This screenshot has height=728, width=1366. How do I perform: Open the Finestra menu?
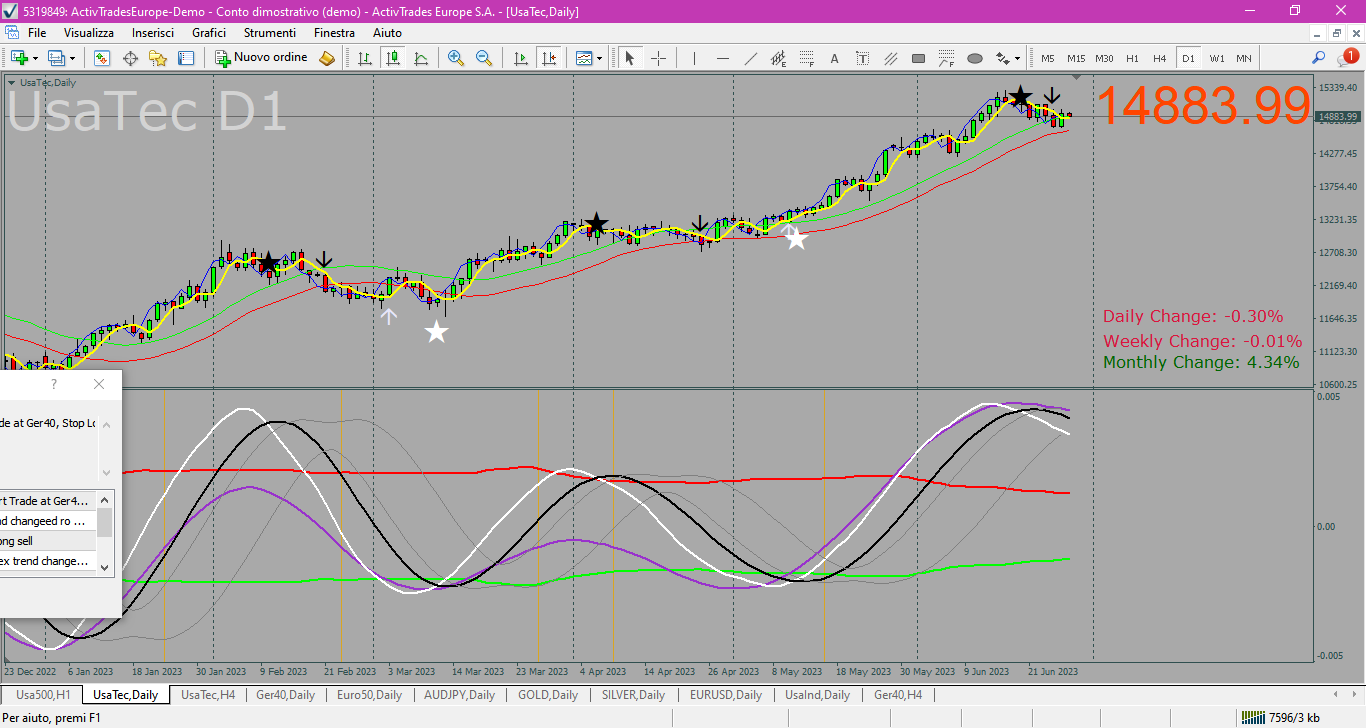[x=334, y=33]
